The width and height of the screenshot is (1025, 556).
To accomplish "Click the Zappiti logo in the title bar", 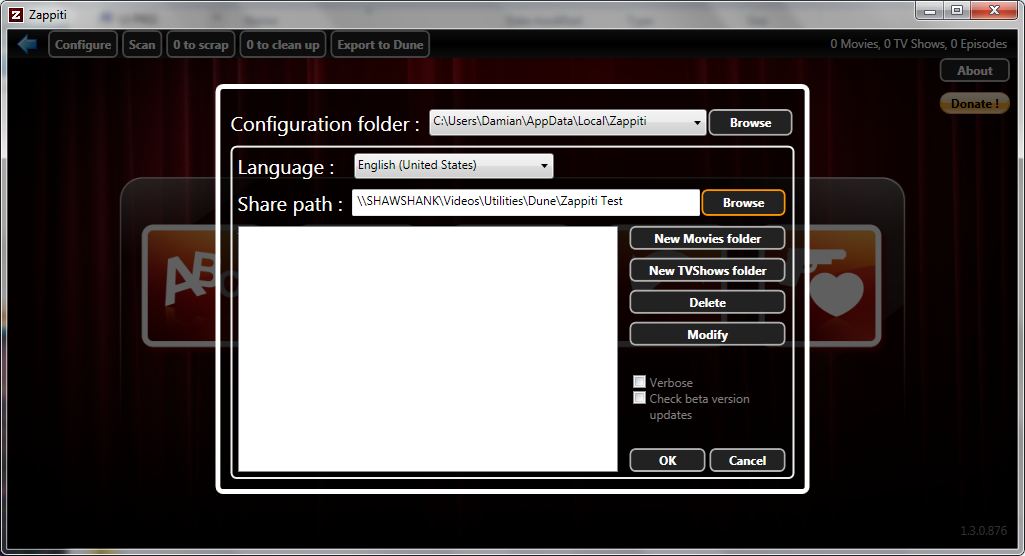I will tap(16, 14).
